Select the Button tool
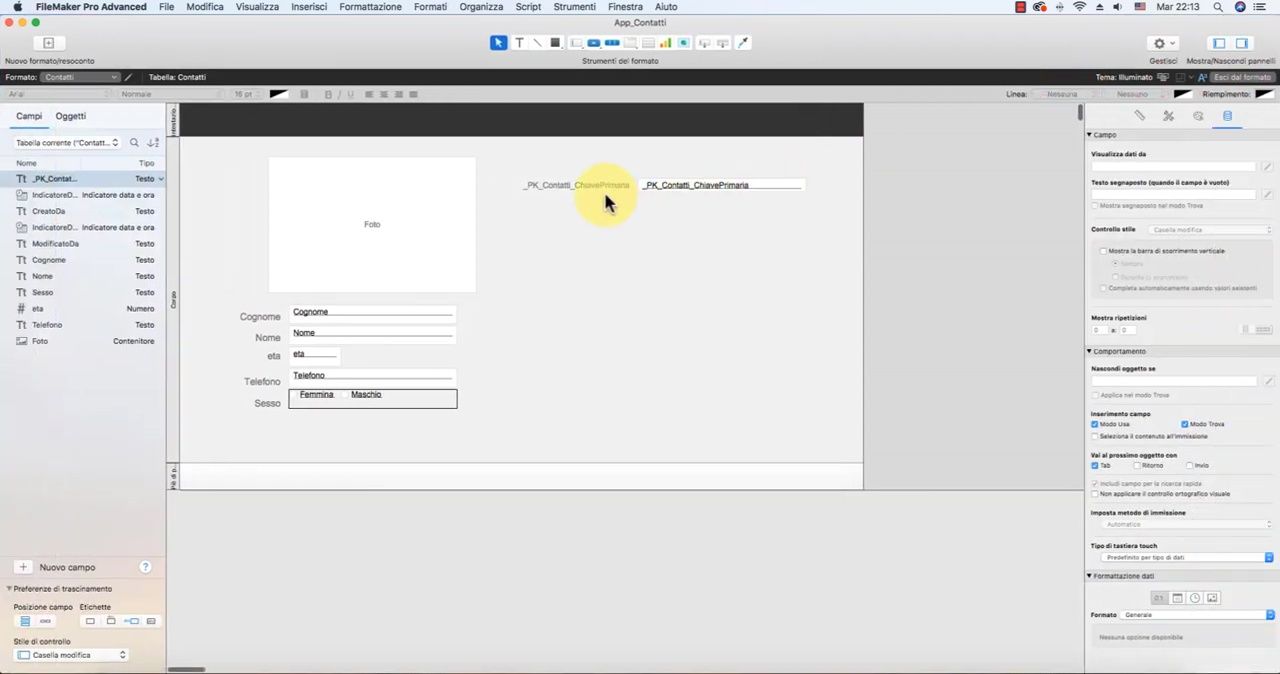1280x674 pixels. (x=594, y=43)
